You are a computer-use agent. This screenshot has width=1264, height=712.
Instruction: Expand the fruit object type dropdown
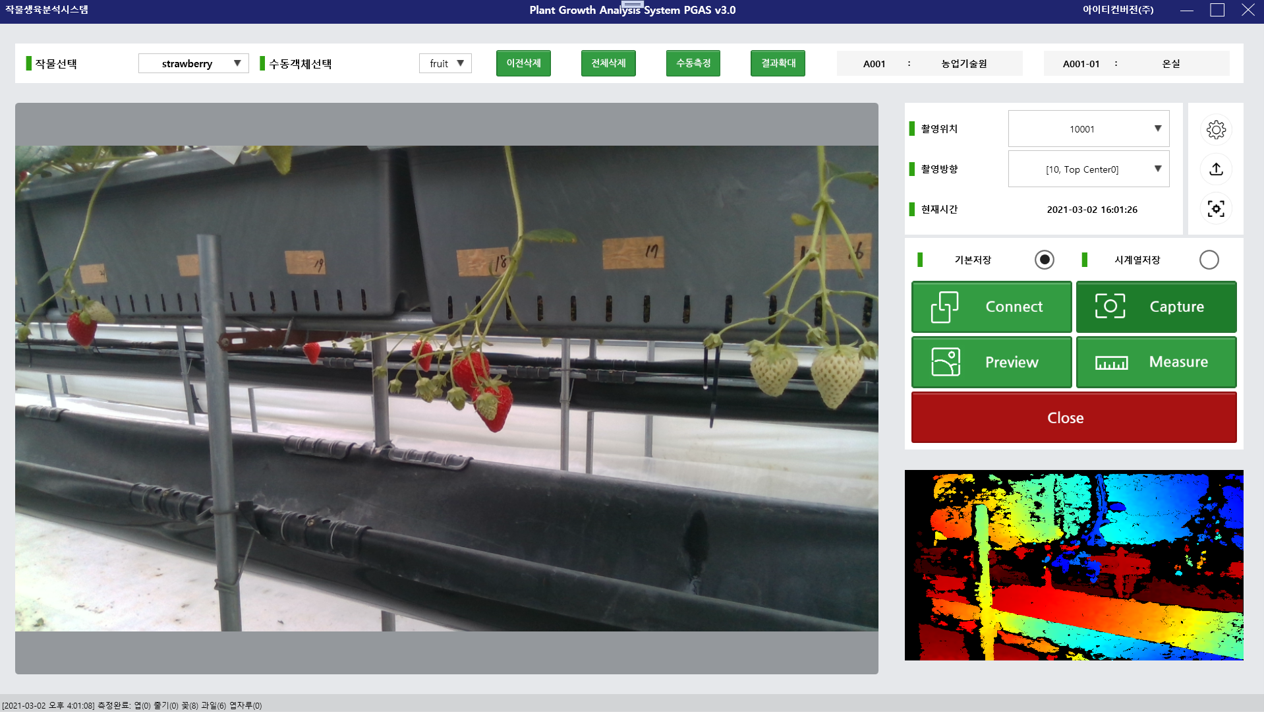point(445,64)
